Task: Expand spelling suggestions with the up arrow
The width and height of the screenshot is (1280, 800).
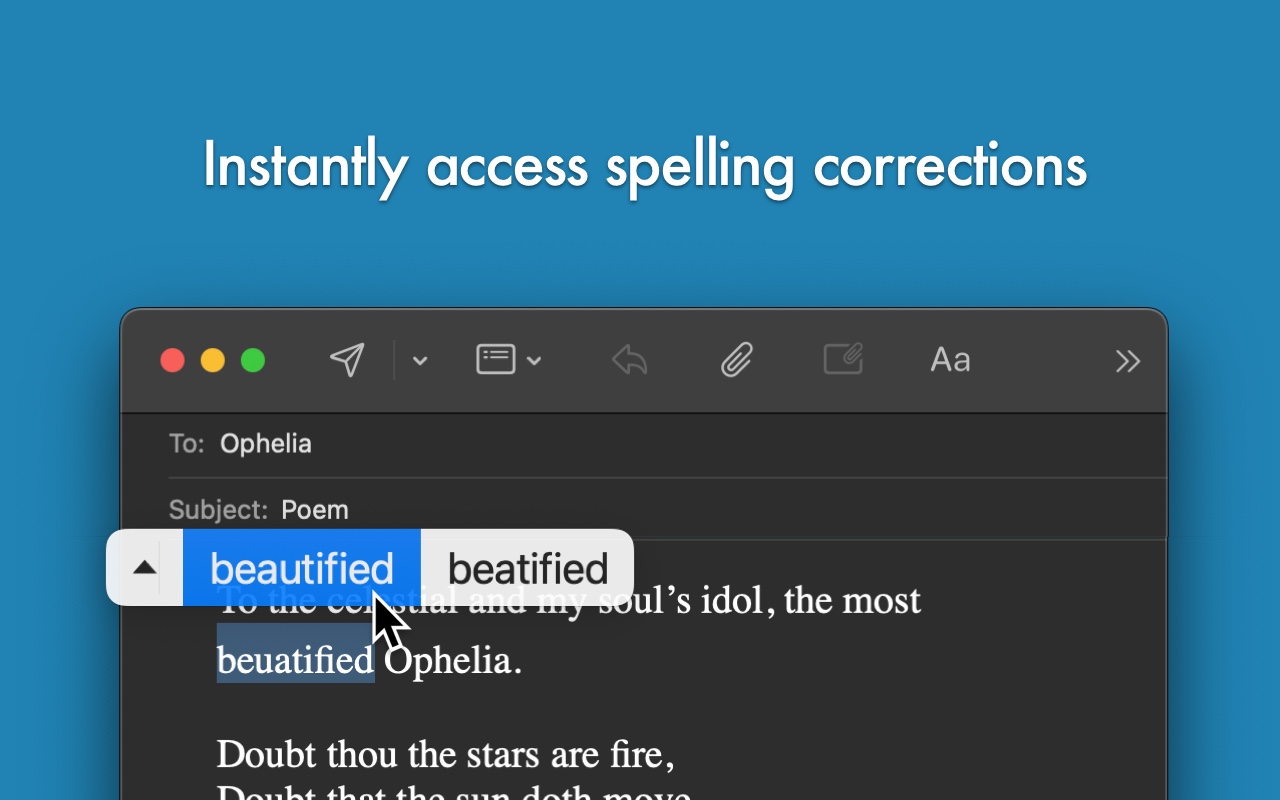Action: [x=144, y=567]
